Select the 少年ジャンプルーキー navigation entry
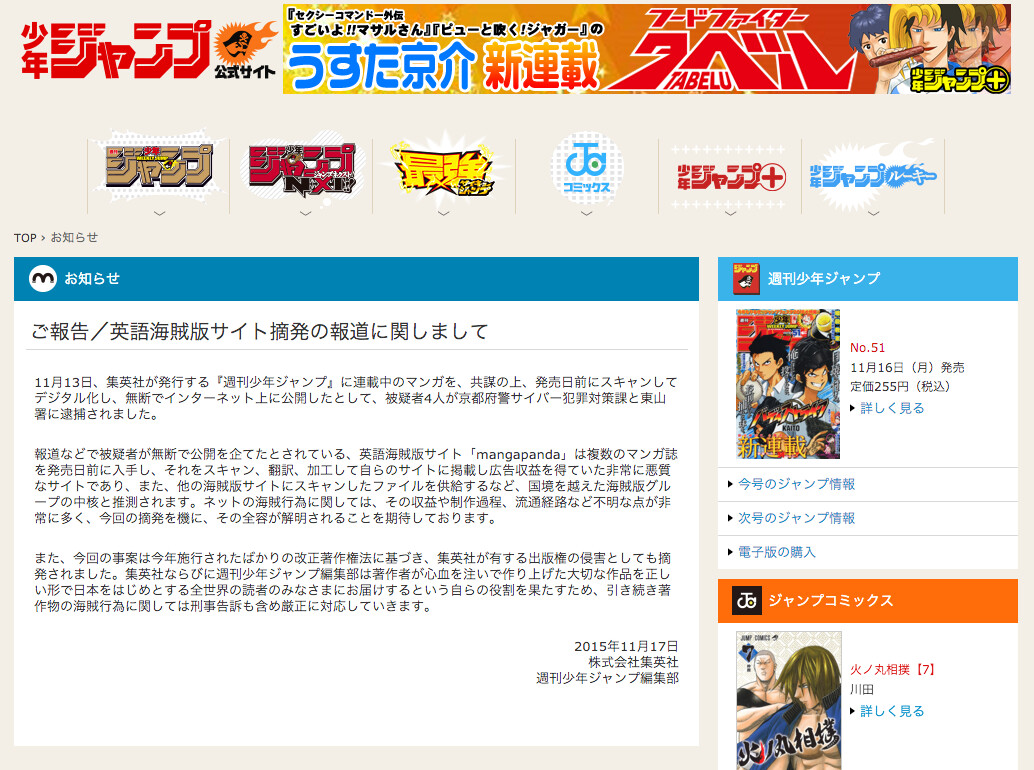The width and height of the screenshot is (1034, 770). coord(871,168)
